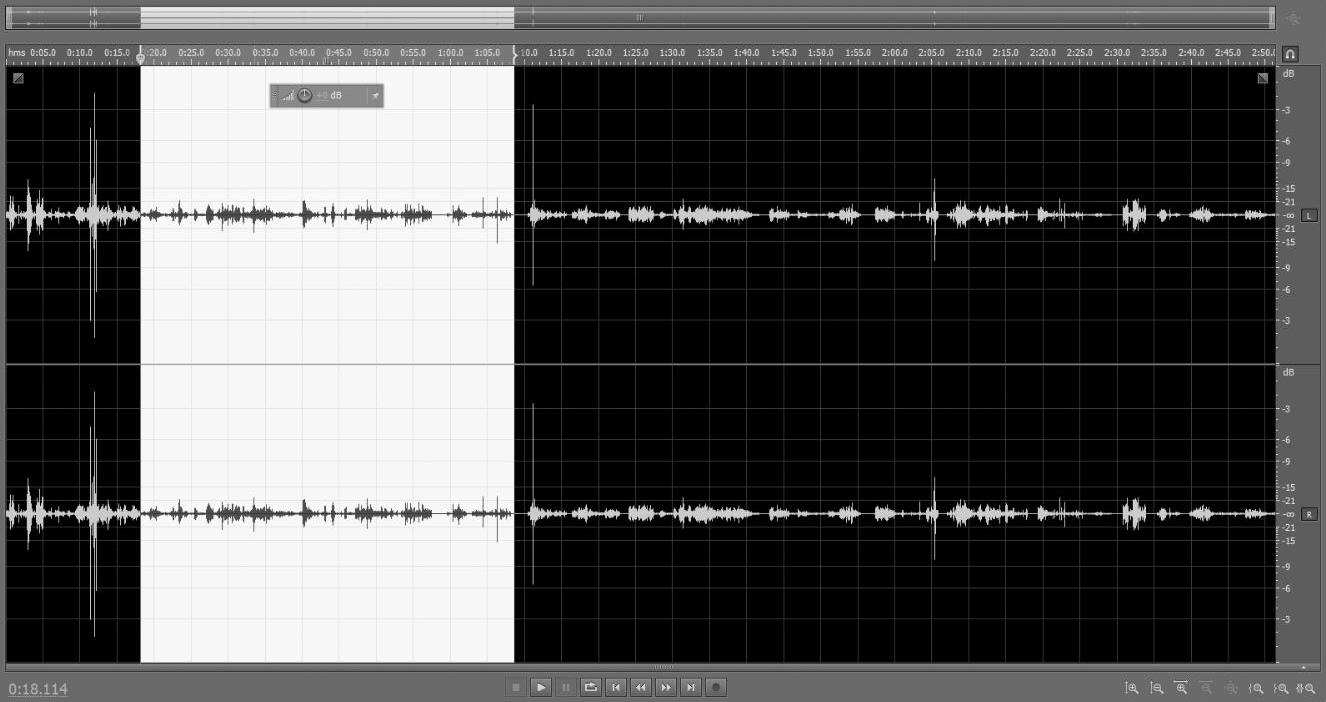Click 1:30.0 on the time ruler
Screen dimensions: 1326x702
point(672,52)
